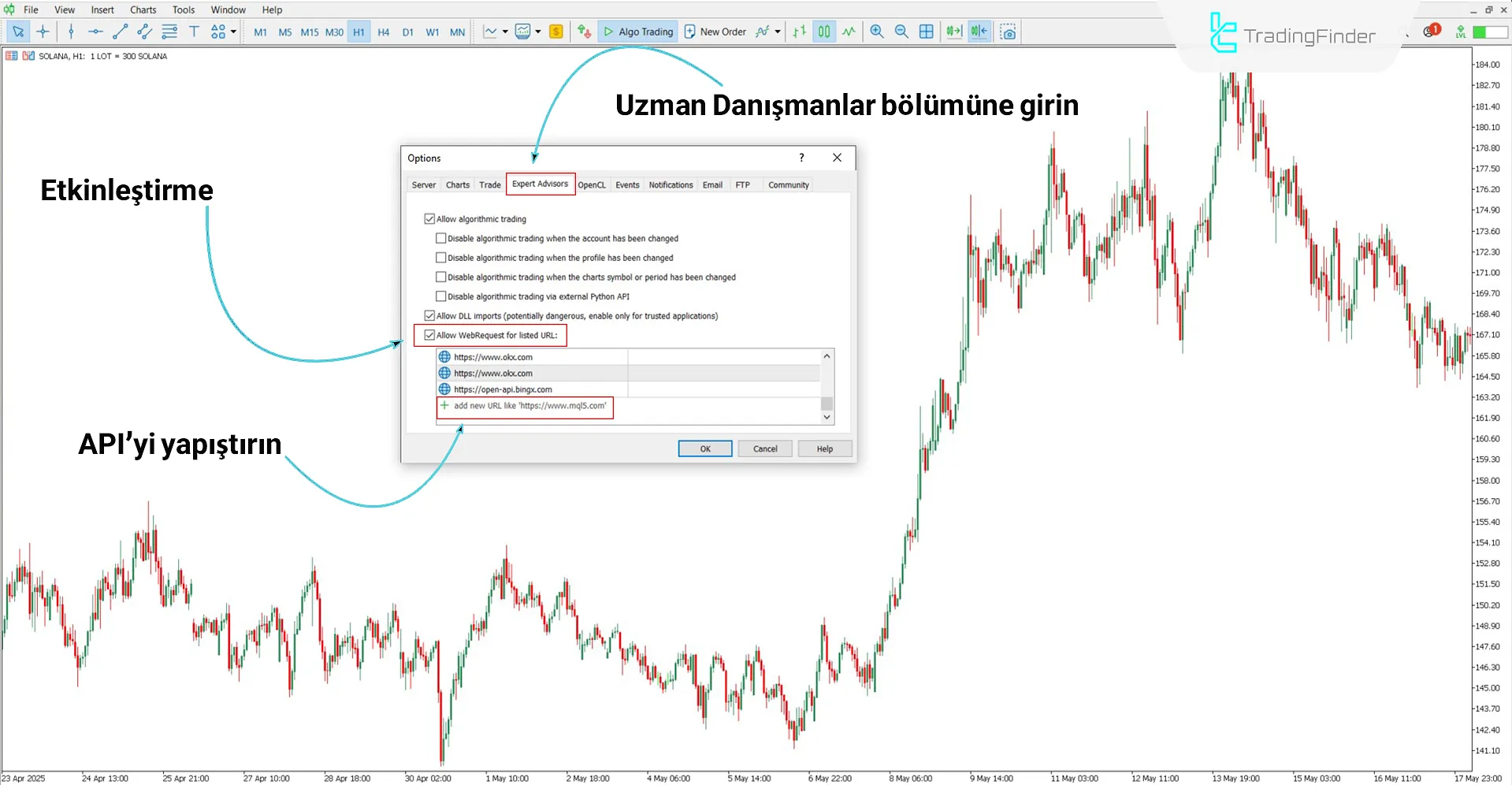Activate the crosshair tool
The width and height of the screenshot is (1512, 785).
click(43, 32)
